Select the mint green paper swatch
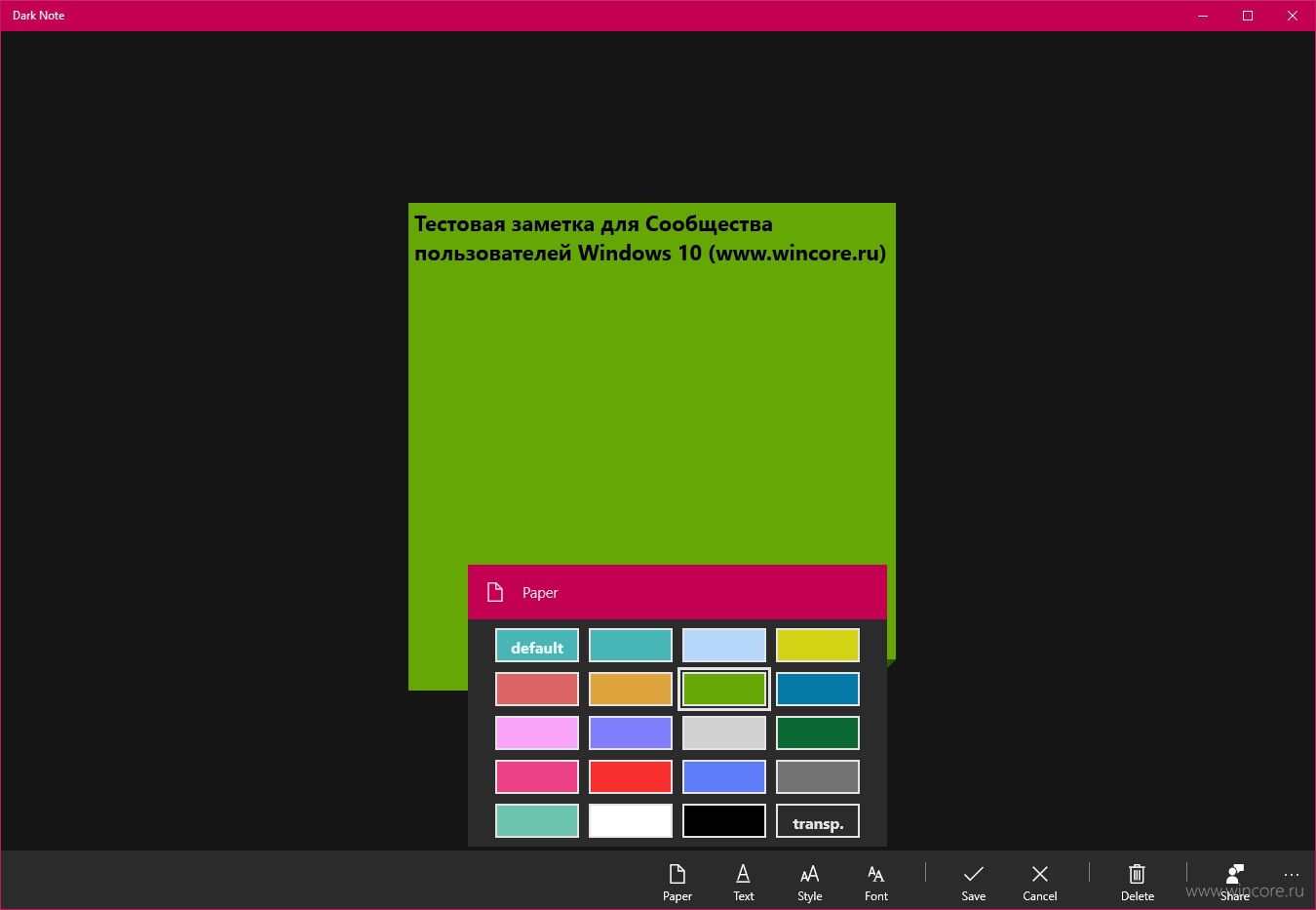 point(537,821)
